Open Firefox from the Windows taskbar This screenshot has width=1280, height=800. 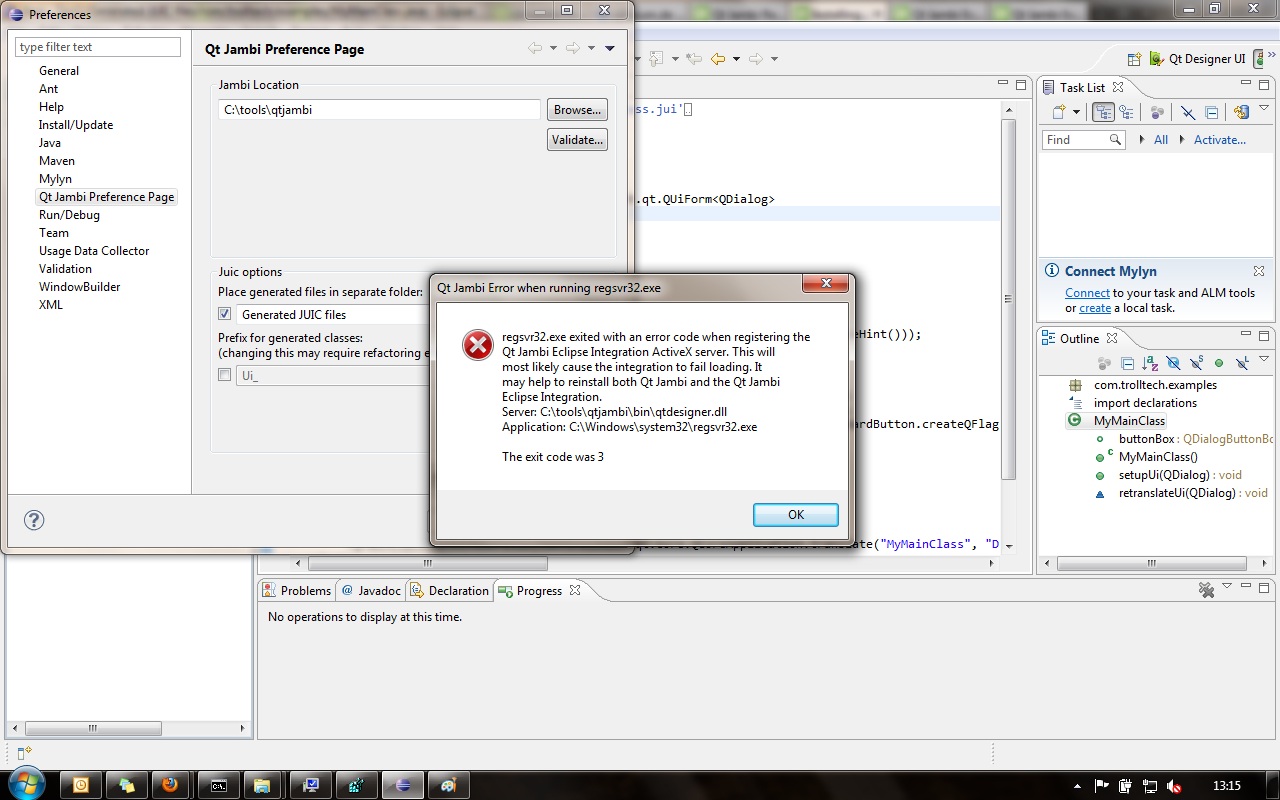tap(170, 785)
